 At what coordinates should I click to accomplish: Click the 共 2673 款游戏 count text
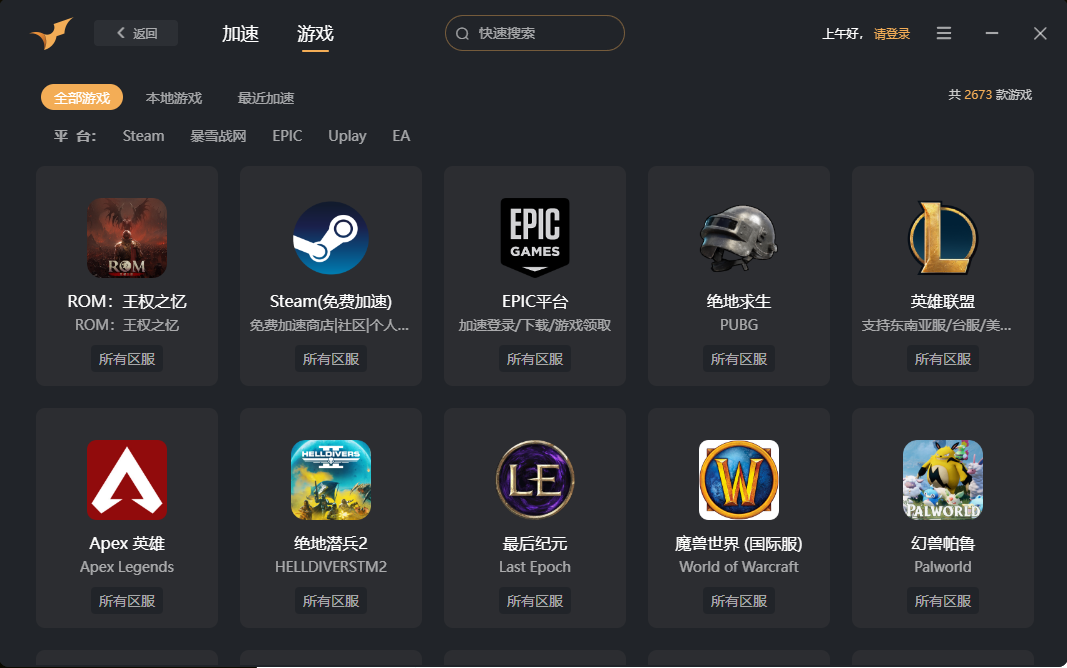click(990, 95)
